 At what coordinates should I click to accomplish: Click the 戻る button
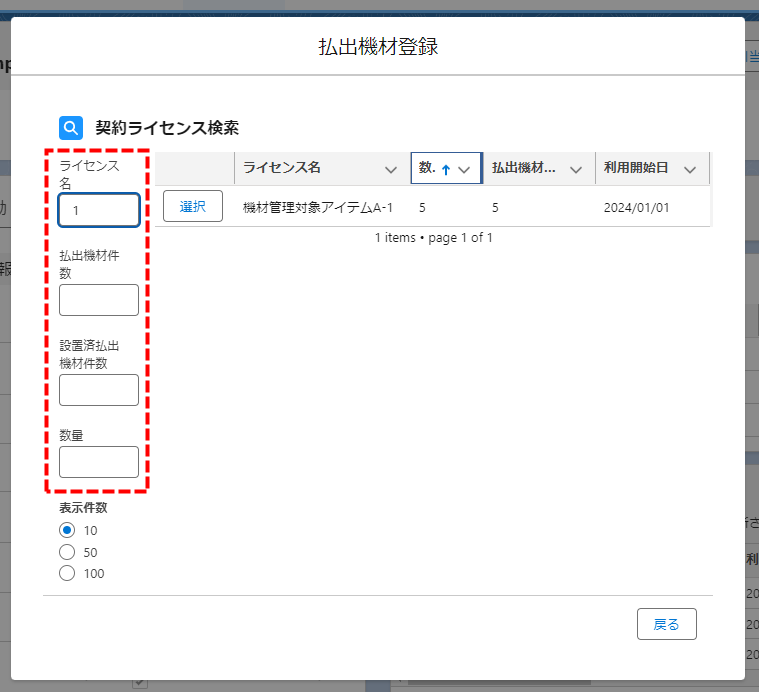coord(666,624)
